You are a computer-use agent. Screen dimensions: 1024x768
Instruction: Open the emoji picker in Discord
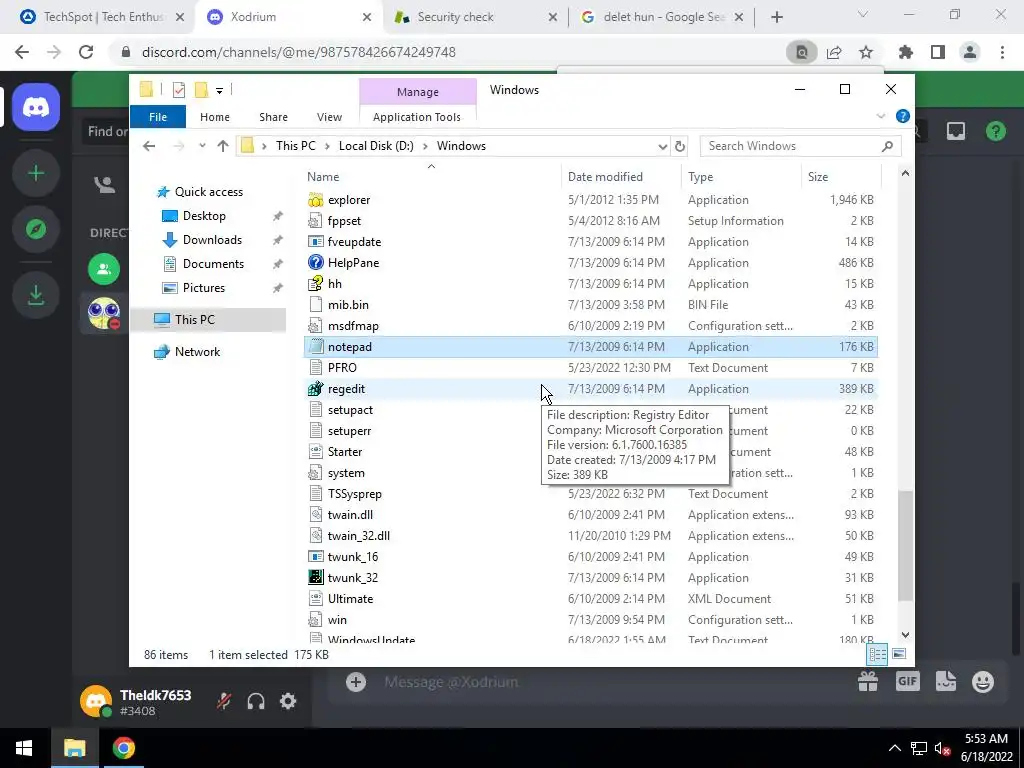coord(982,681)
